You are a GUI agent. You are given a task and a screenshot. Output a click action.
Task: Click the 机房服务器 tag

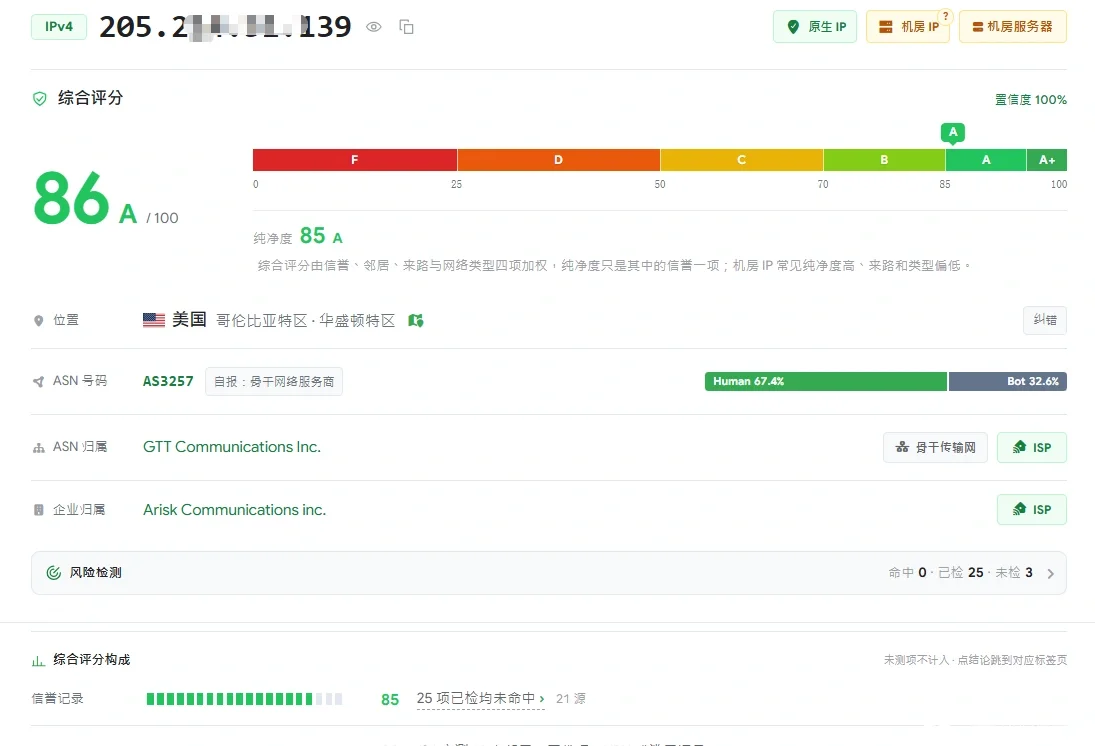click(1013, 27)
